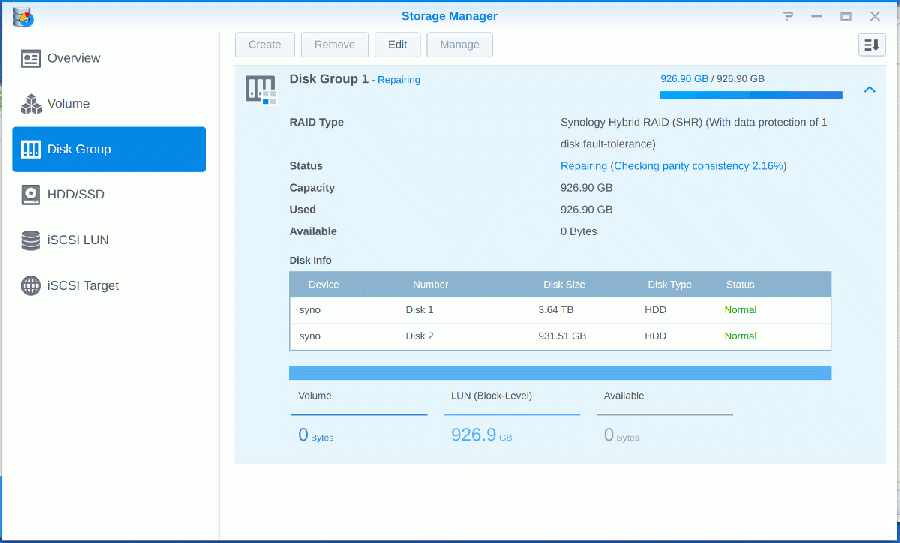
Task: Click the Disk Type column header
Action: (669, 285)
